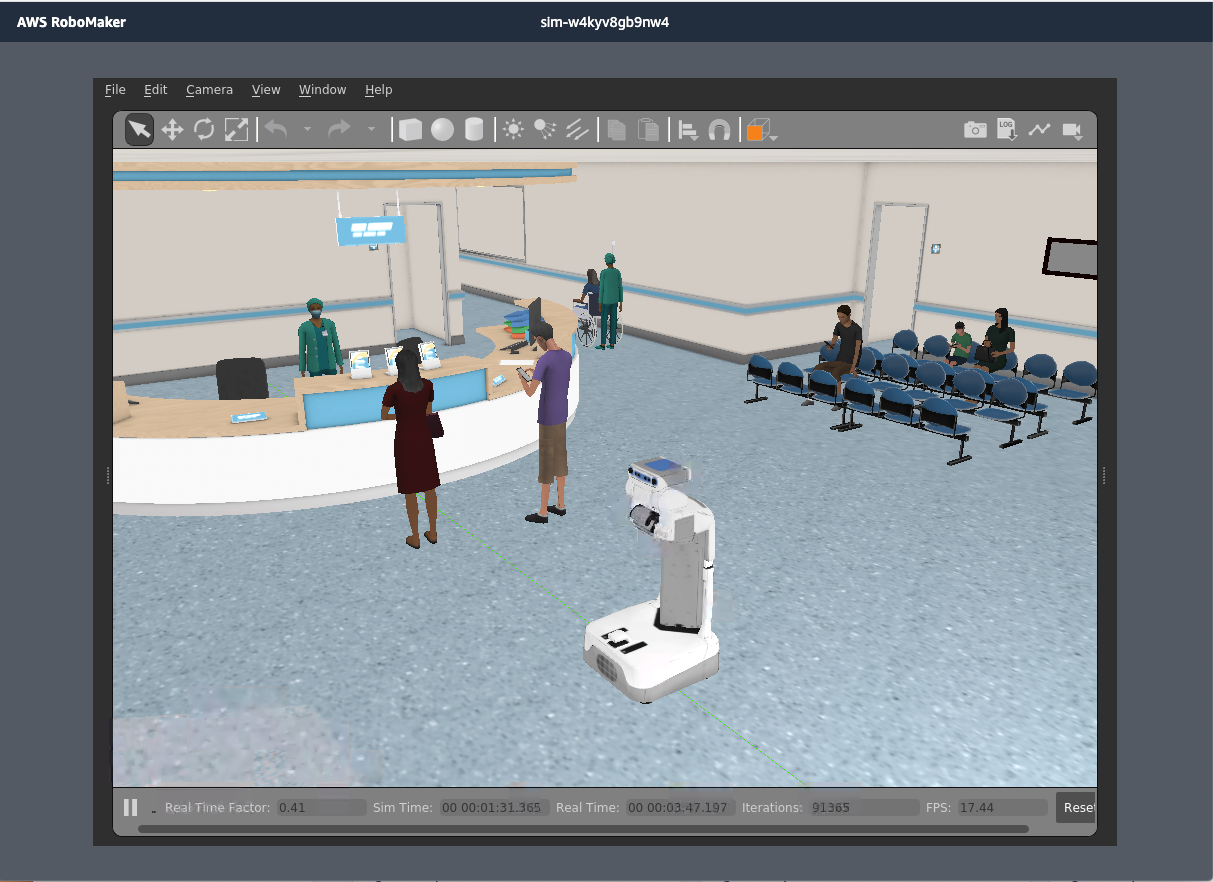
Task: Open the Help menu
Action: coord(378,90)
